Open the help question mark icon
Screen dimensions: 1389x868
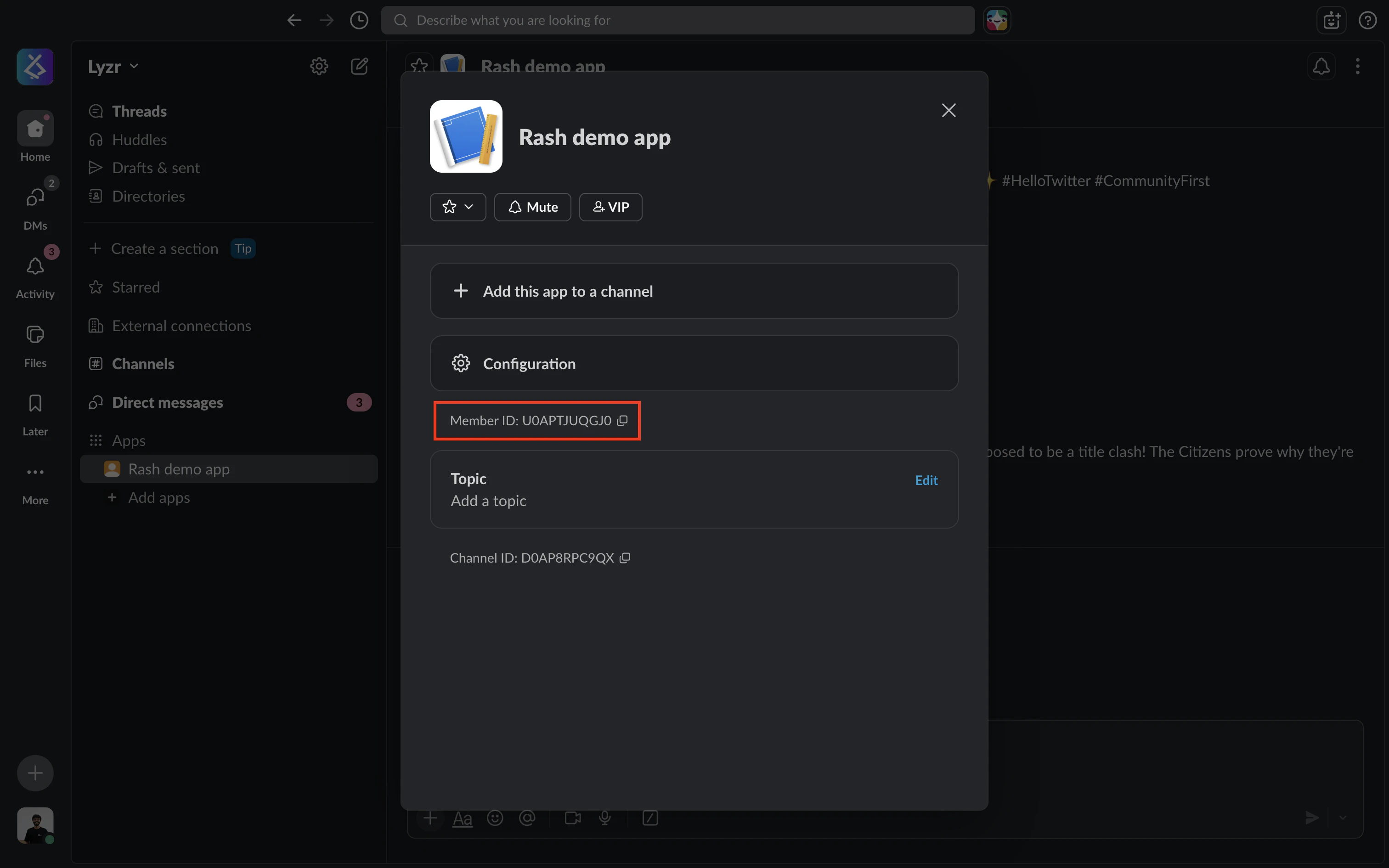click(1367, 21)
